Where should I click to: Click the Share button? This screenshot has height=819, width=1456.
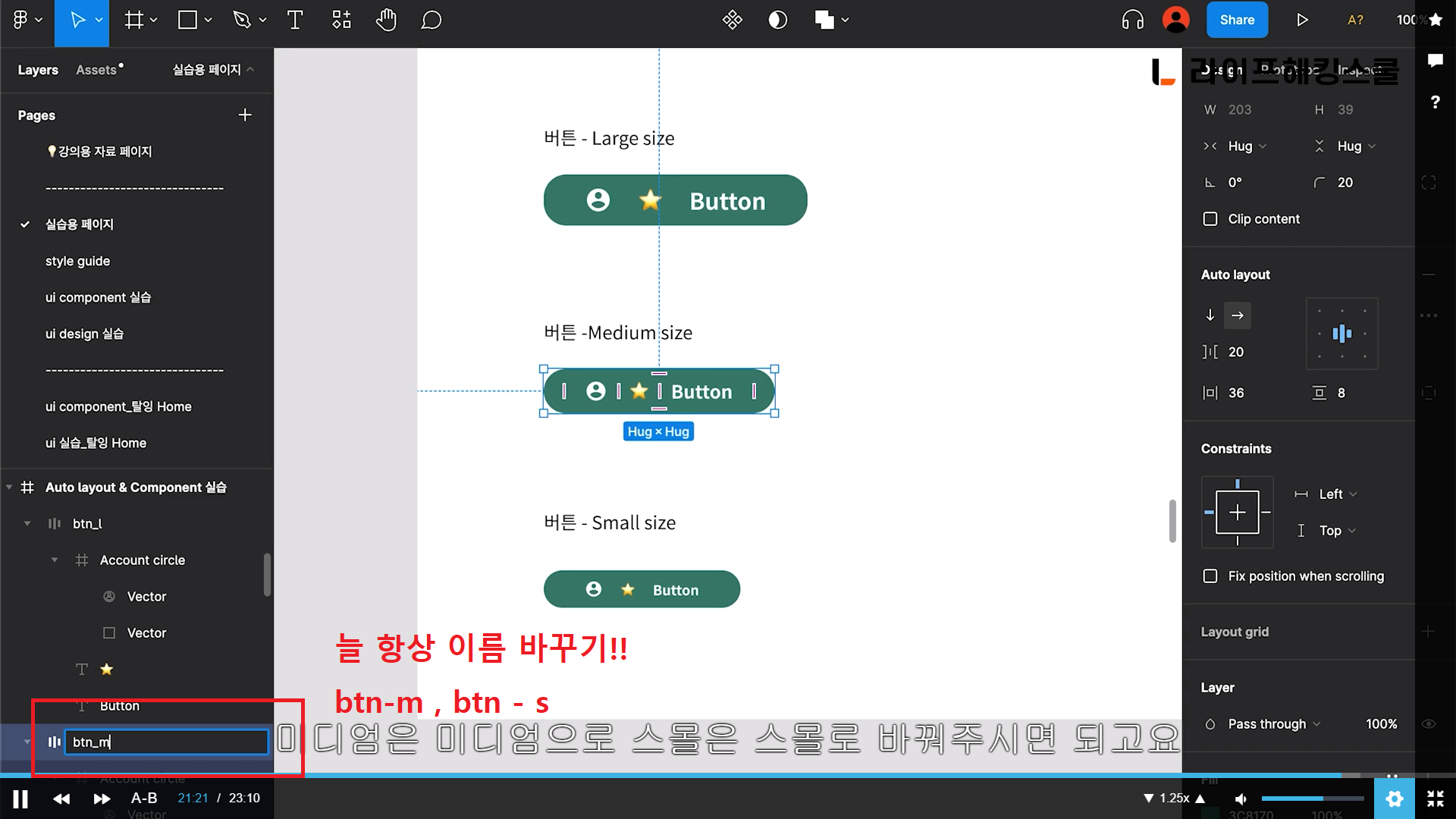point(1237,20)
